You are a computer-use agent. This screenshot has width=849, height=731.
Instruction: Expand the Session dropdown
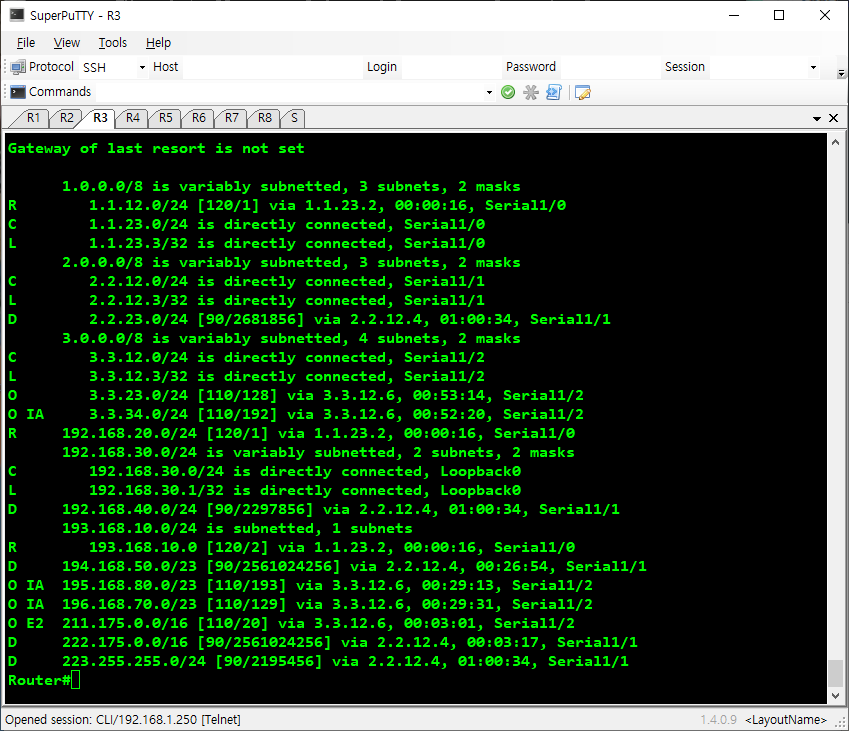point(813,68)
